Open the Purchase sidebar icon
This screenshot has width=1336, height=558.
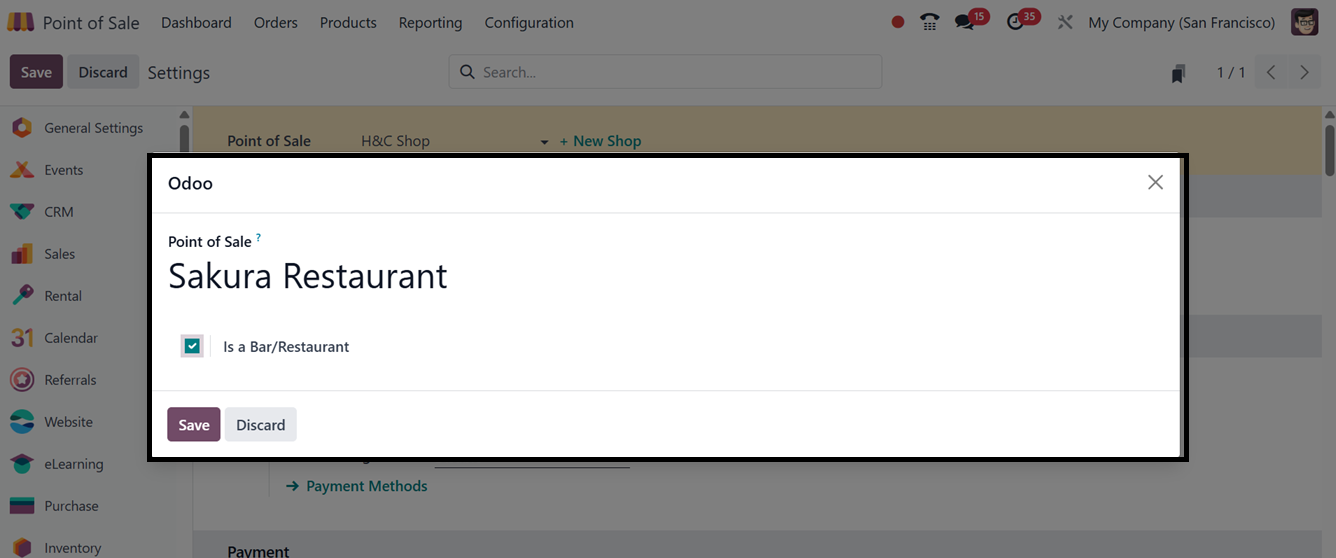point(22,506)
